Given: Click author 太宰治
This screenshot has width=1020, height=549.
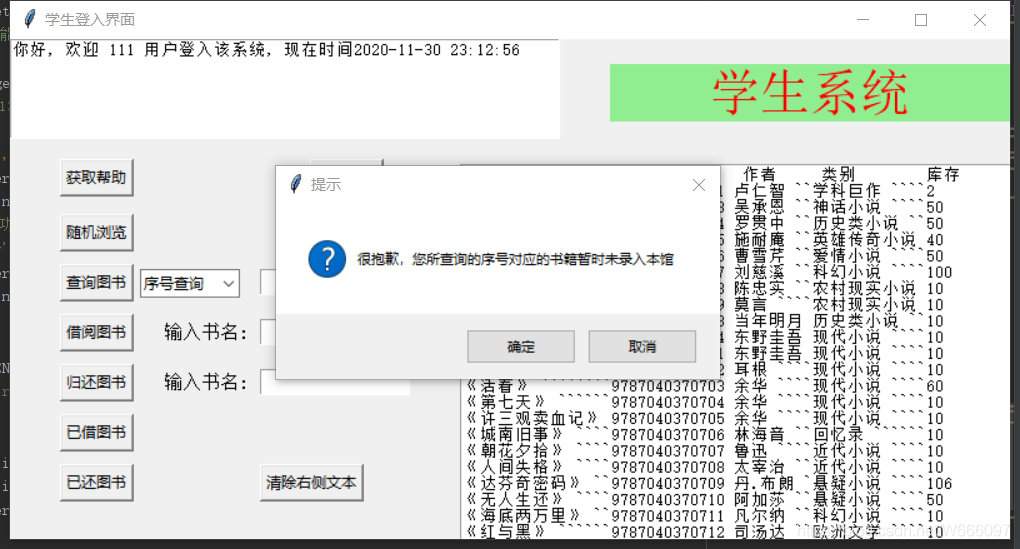Looking at the screenshot, I should tap(759, 467).
